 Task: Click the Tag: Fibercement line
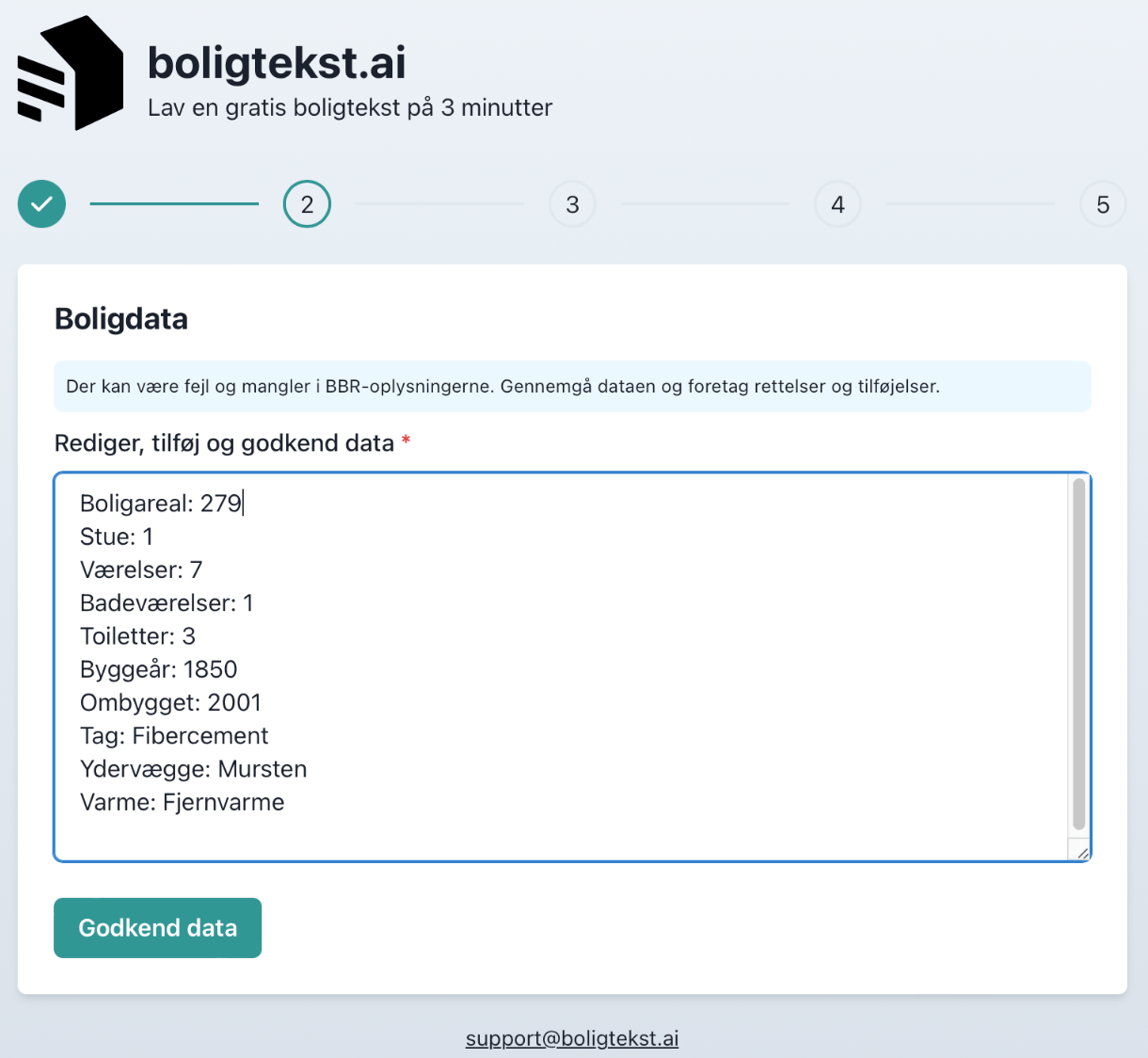coord(174,736)
